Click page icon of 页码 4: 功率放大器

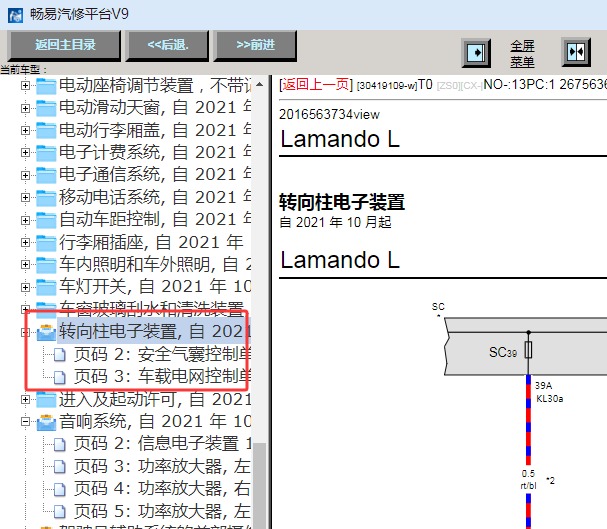pos(60,489)
